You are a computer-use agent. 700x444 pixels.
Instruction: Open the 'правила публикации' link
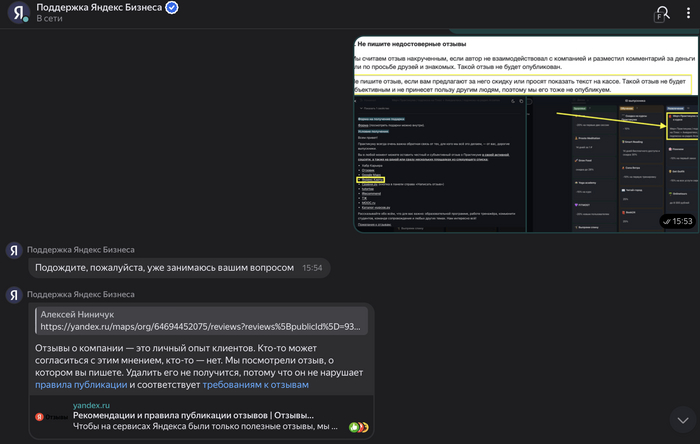click(81, 385)
